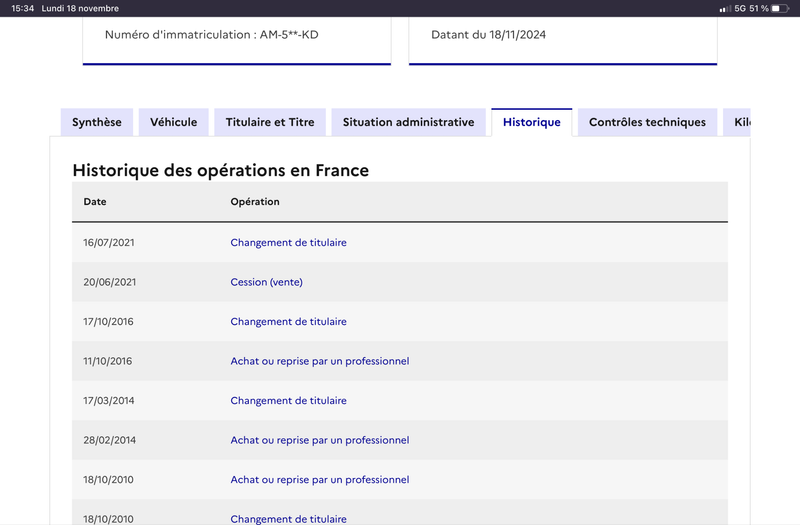Click the Date column header

click(95, 202)
